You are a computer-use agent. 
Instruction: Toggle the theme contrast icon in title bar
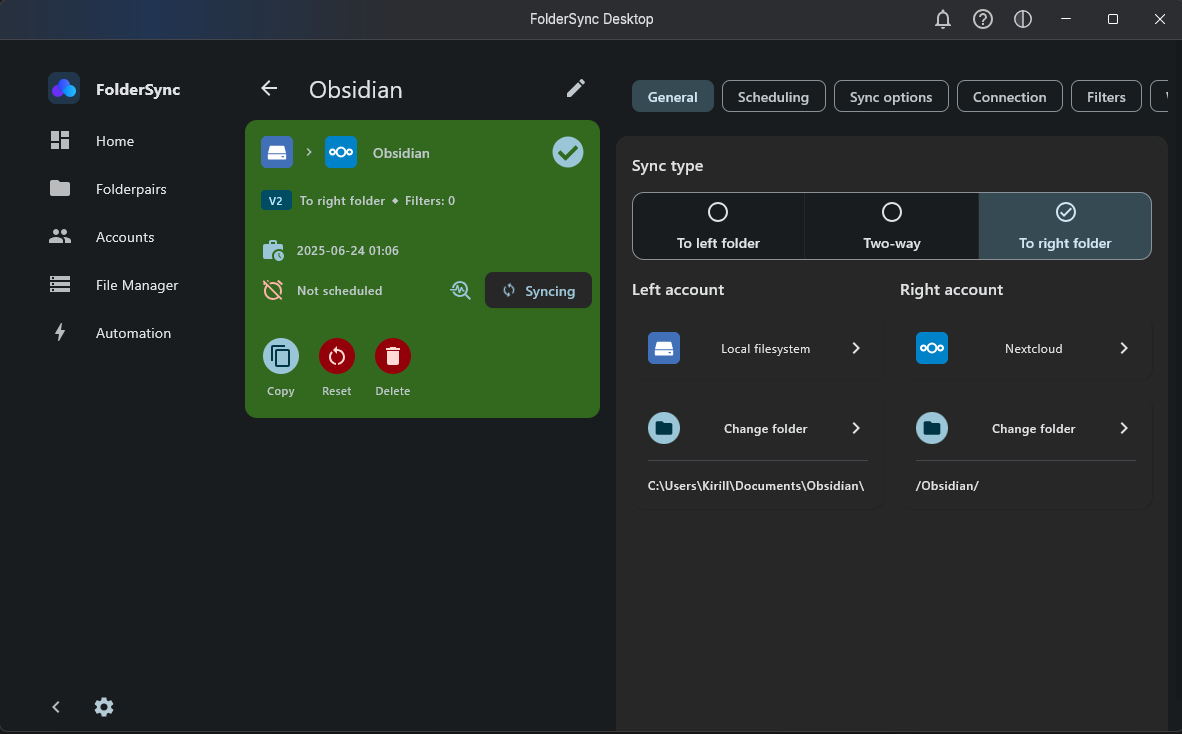[x=1022, y=20]
